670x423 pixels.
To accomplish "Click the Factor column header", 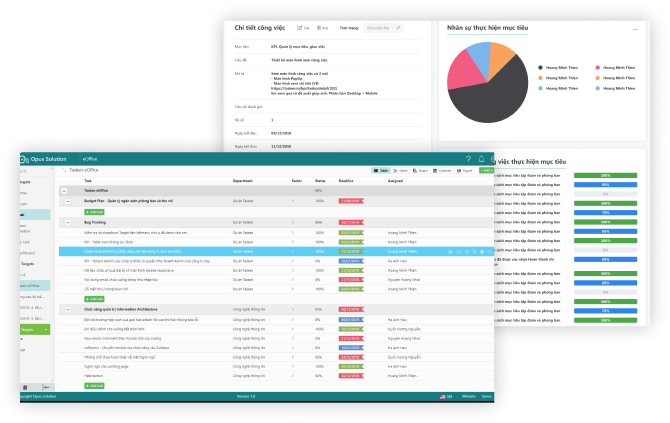I will (x=297, y=181).
